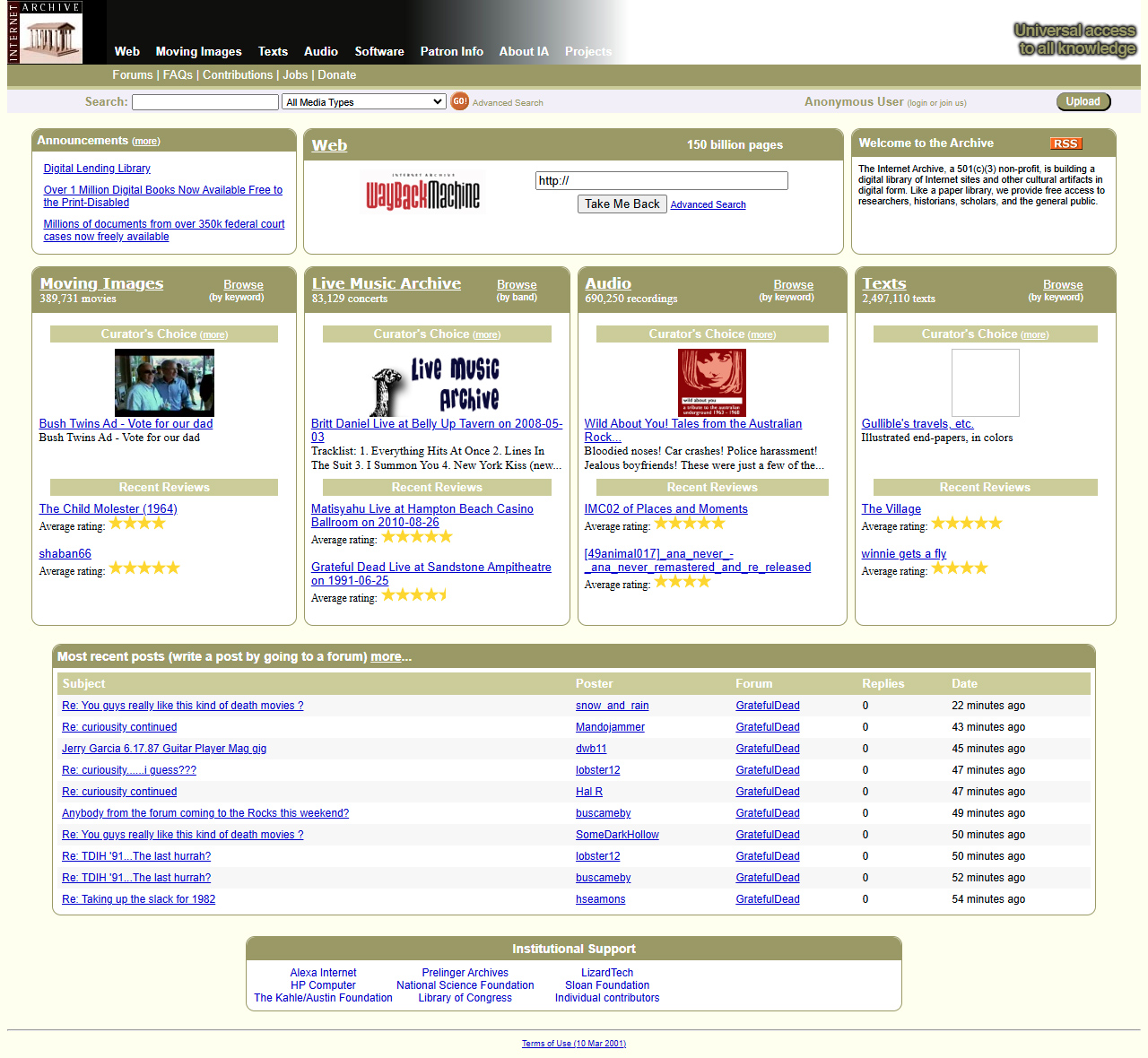Open Re: Taking up the slack for 1982
1148x1058 pixels.
pyautogui.click(x=138, y=899)
